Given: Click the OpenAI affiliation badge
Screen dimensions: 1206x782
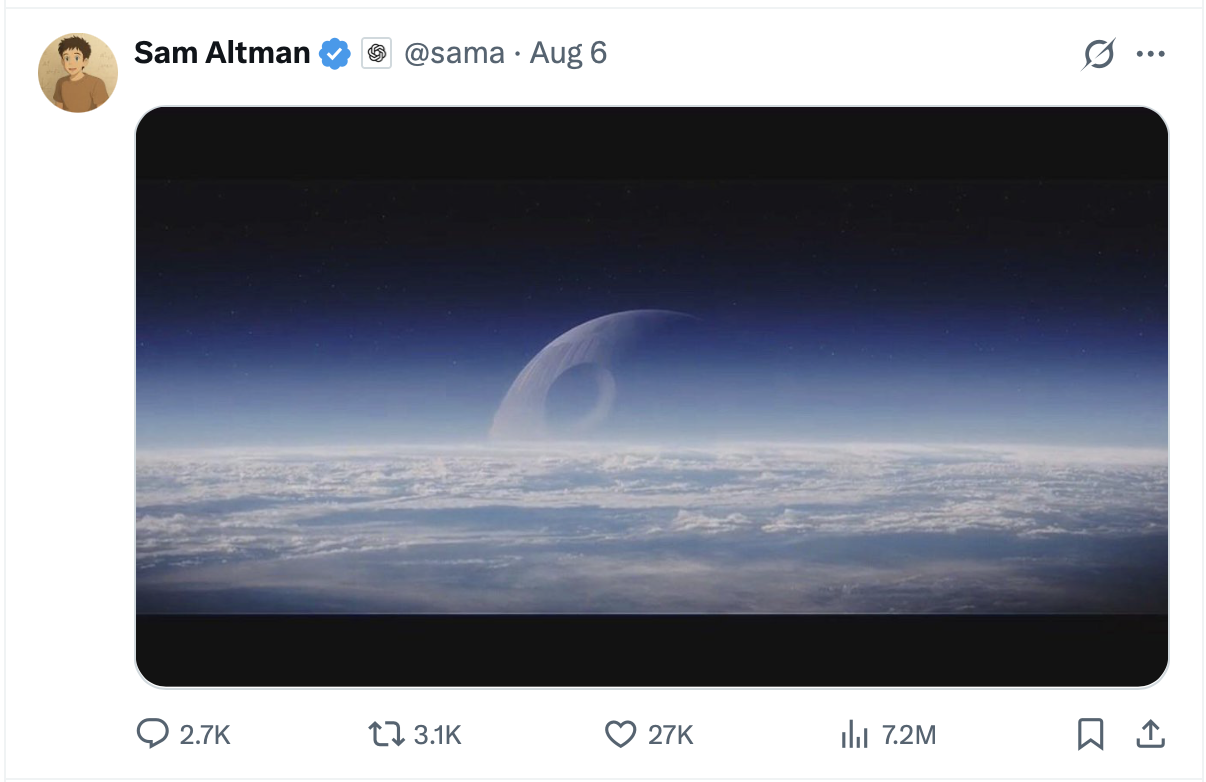Looking at the screenshot, I should click(376, 53).
